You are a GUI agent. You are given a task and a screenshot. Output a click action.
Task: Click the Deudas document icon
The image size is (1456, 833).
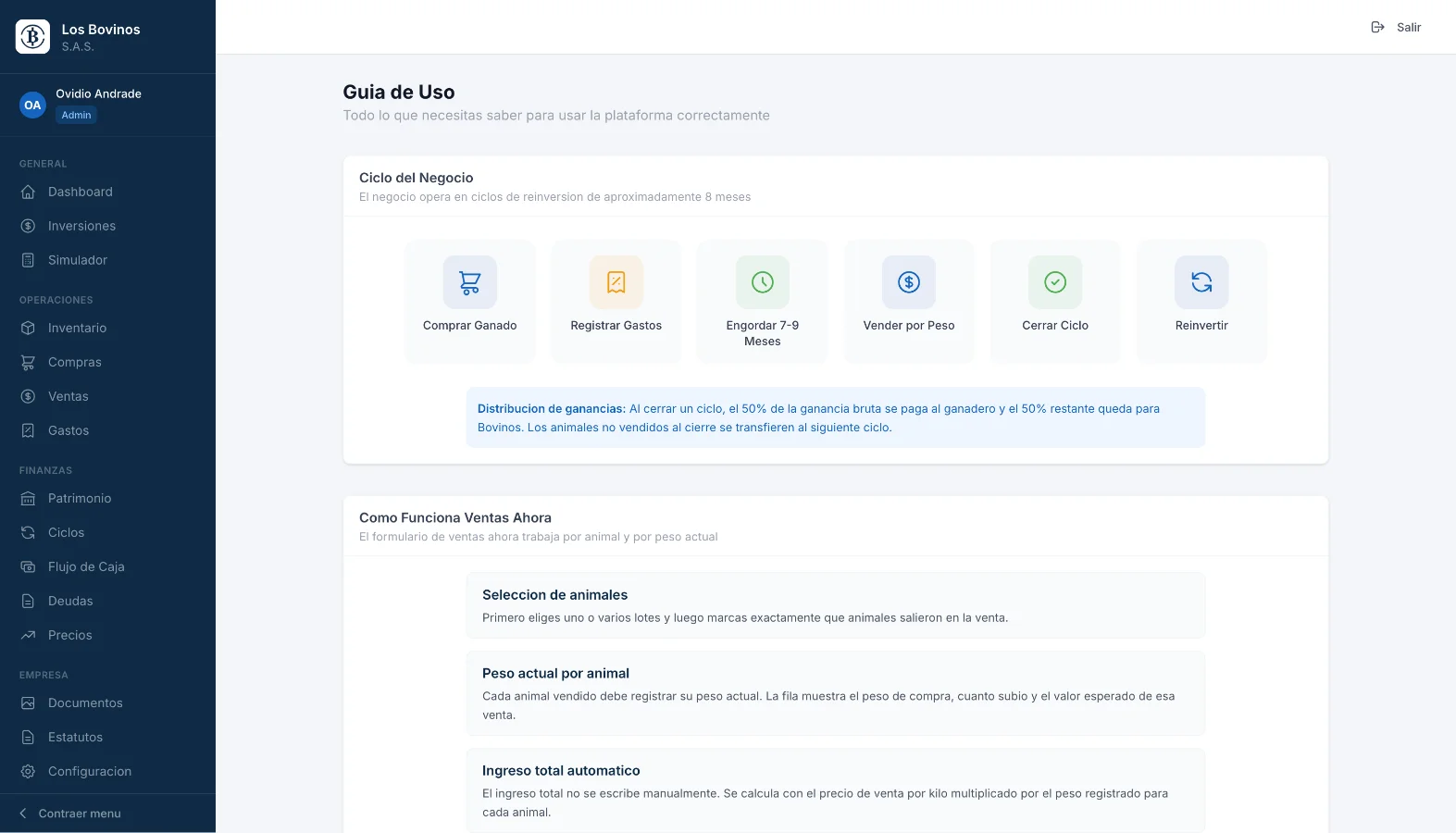tap(28, 601)
